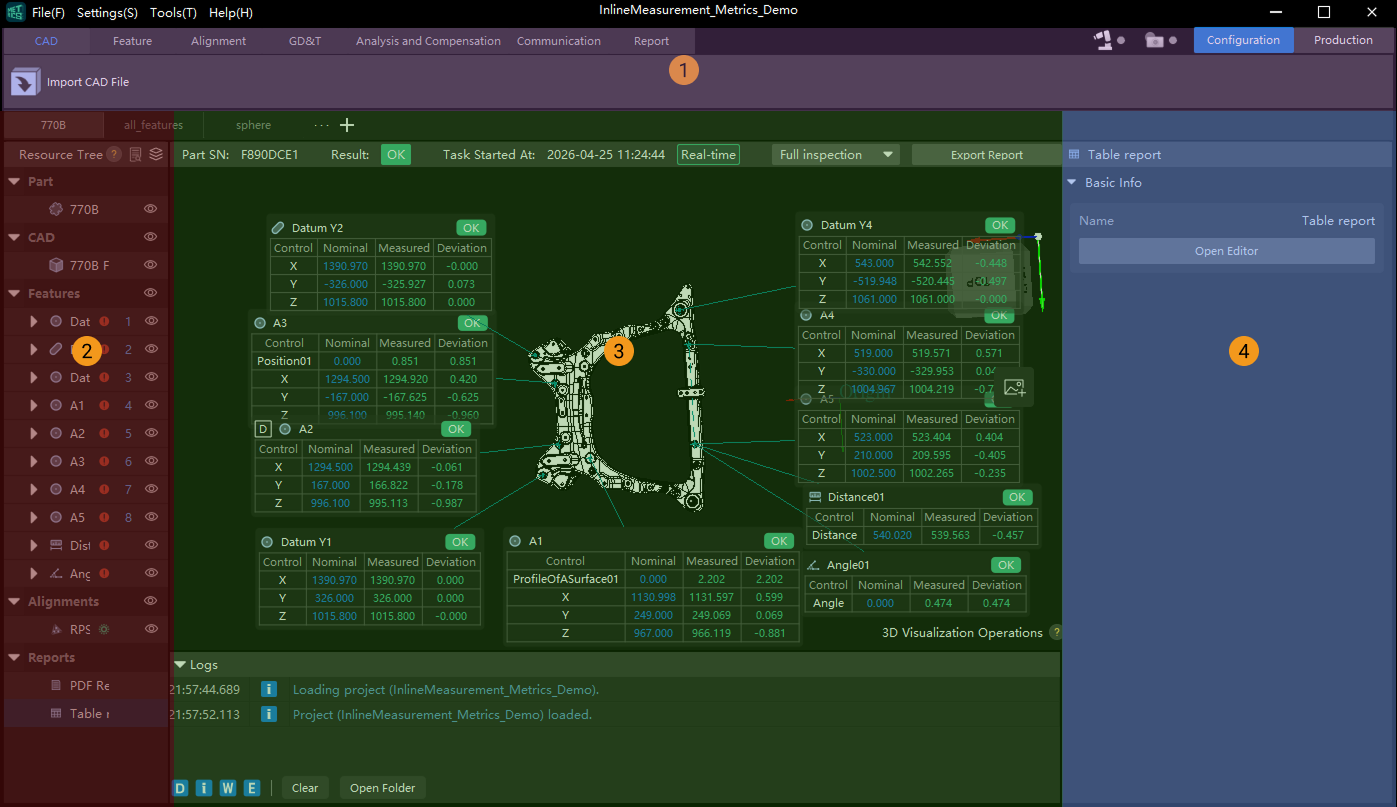Enable debug logs with the D filter
Screen dimensions: 1397x807
click(180, 788)
